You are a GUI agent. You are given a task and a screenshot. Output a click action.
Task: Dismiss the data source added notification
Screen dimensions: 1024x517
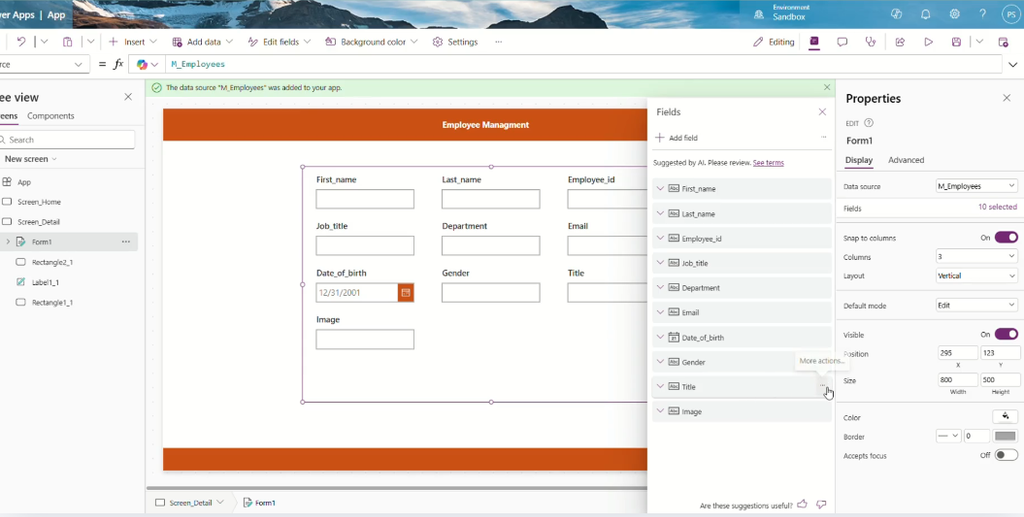tap(827, 87)
